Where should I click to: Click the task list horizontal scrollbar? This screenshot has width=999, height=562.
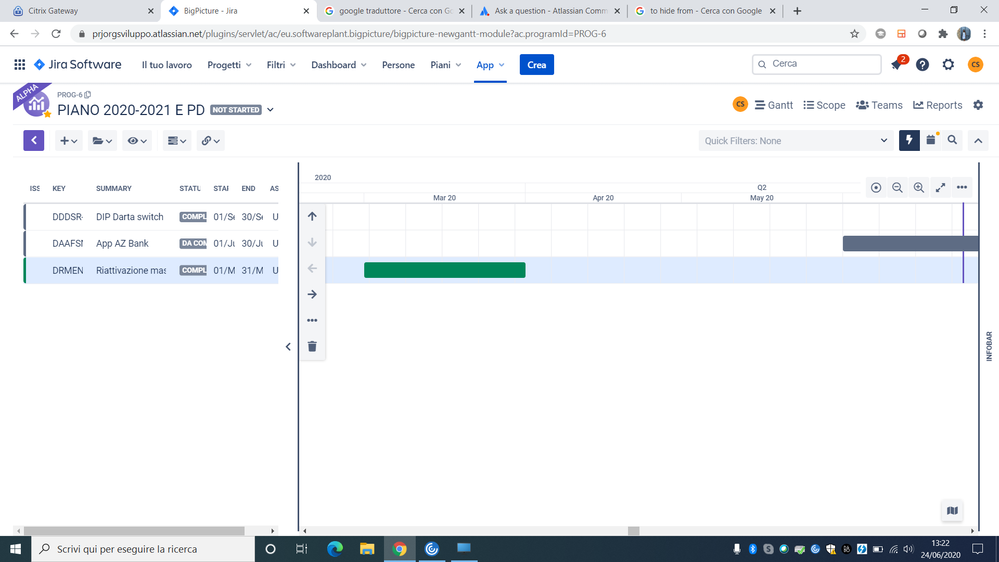tap(134, 530)
